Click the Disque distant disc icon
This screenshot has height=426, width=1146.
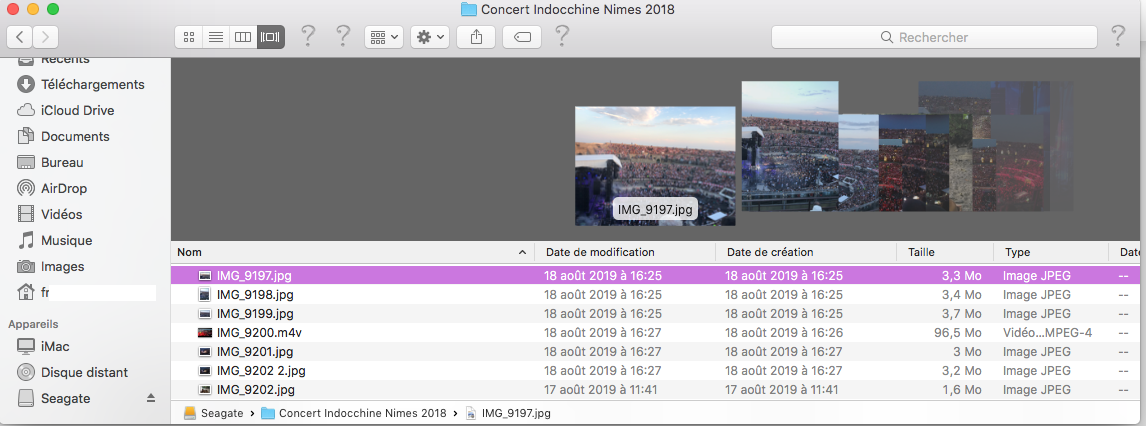(x=26, y=373)
